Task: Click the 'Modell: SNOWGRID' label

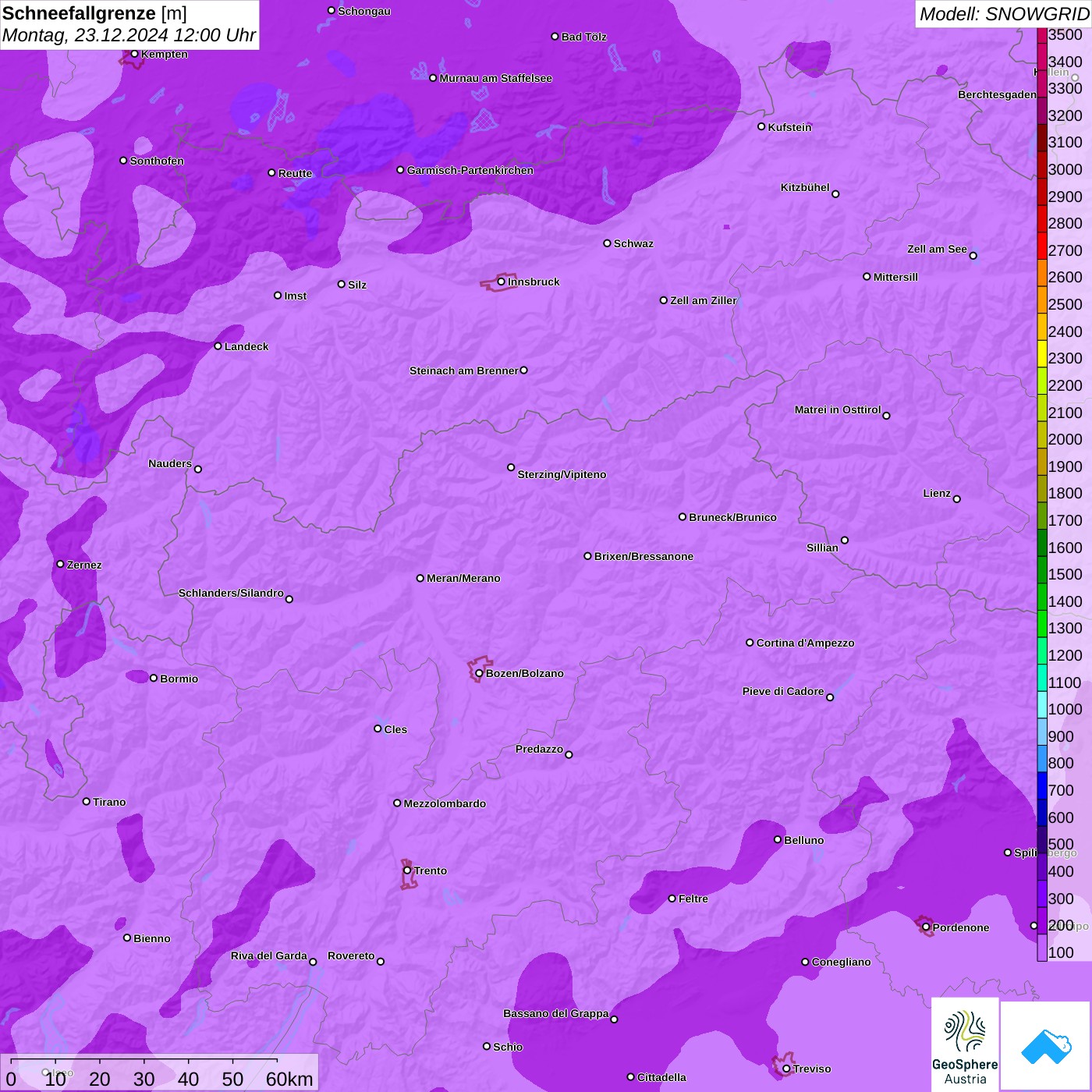Action: pyautogui.click(x=1004, y=14)
